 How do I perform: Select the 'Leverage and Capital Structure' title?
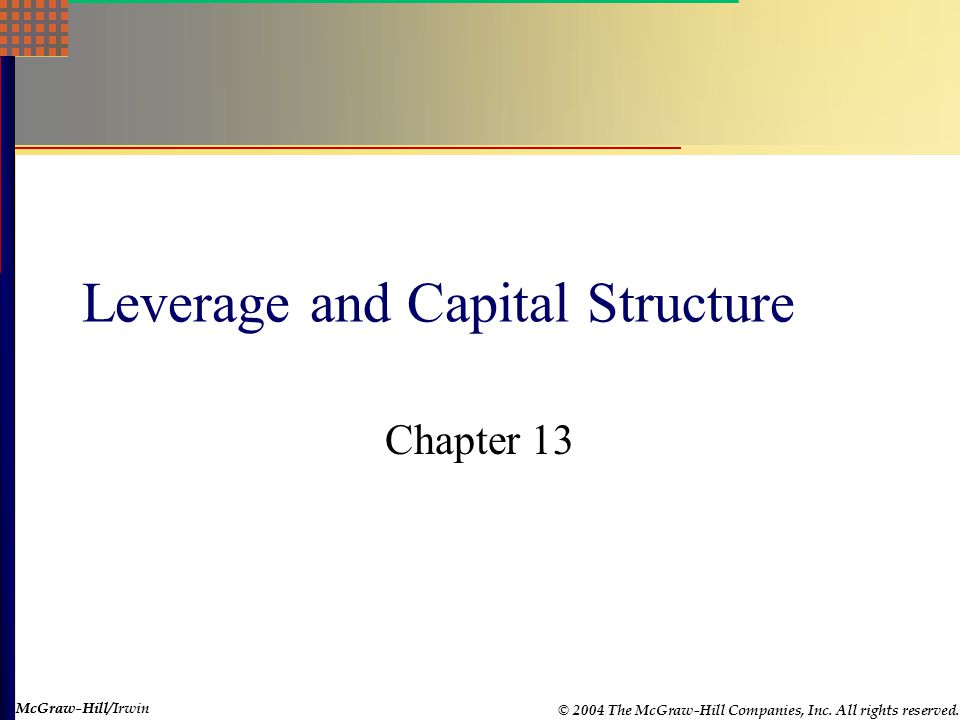[x=438, y=305]
